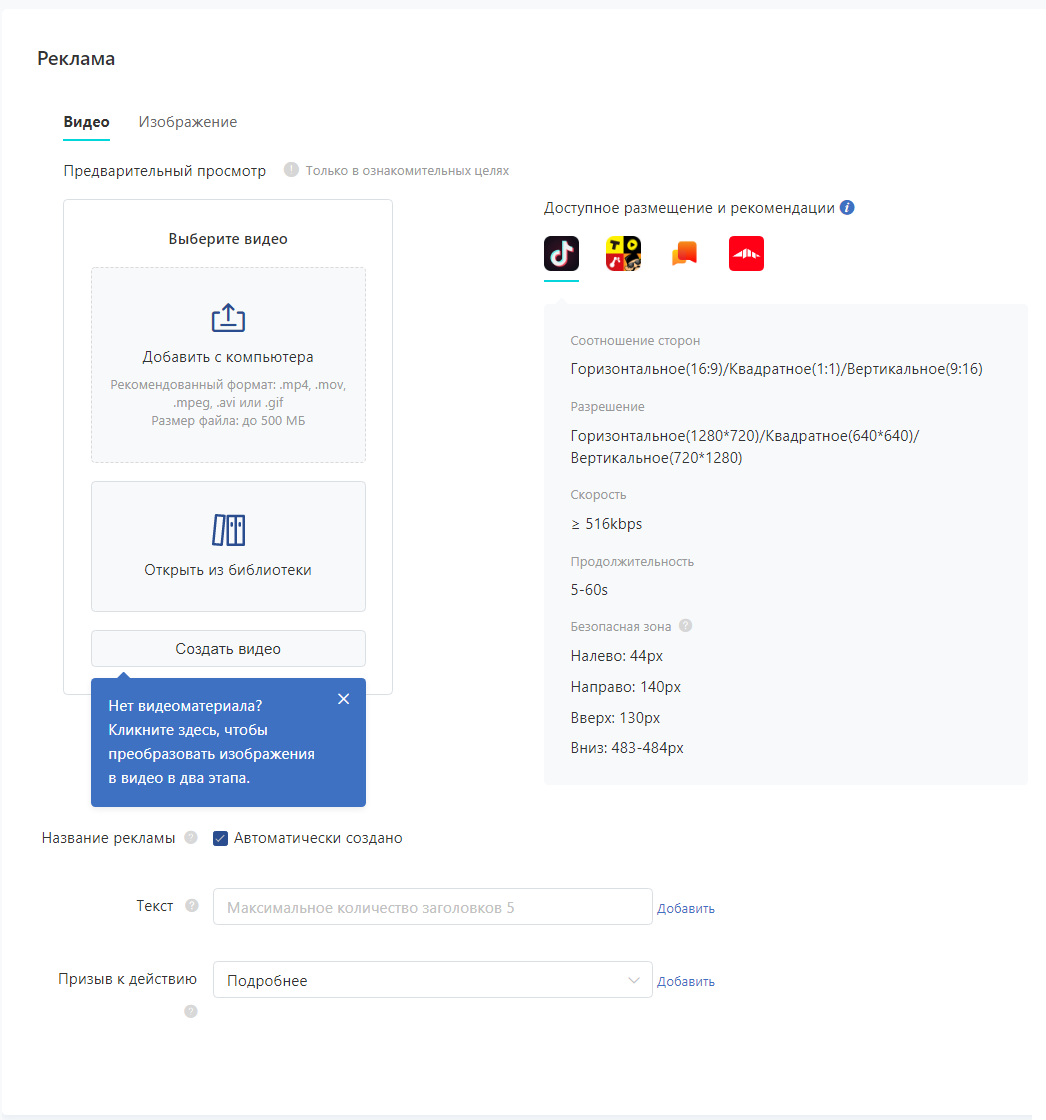1046x1120 pixels.
Task: Click help icon next to Безопасная зона
Action: coord(685,626)
